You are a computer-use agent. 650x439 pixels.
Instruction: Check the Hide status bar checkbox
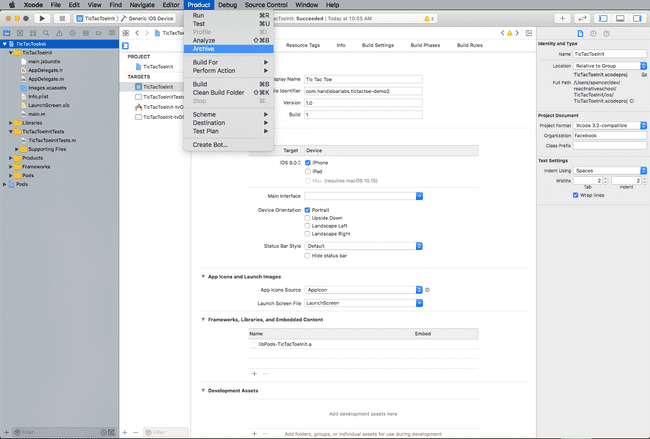coord(307,255)
